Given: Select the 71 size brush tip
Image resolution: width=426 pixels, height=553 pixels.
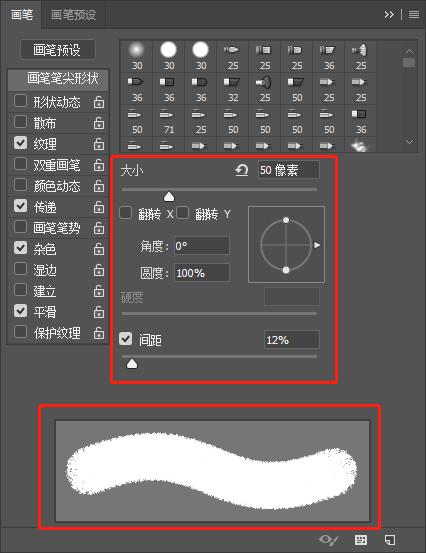Looking at the screenshot, I should [169, 121].
